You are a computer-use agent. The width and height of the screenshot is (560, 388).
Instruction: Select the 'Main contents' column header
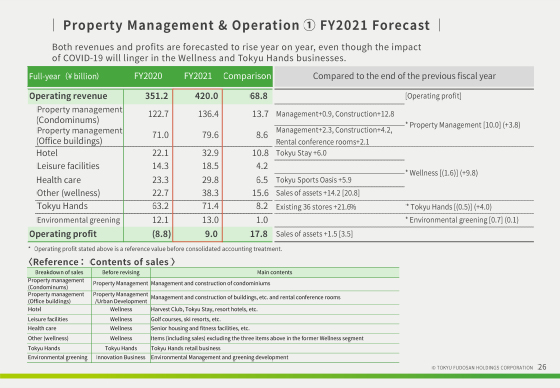[274, 272]
